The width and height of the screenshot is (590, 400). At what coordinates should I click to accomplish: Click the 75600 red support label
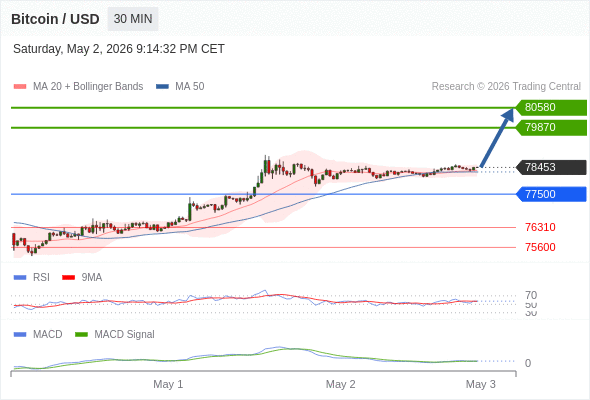point(540,247)
